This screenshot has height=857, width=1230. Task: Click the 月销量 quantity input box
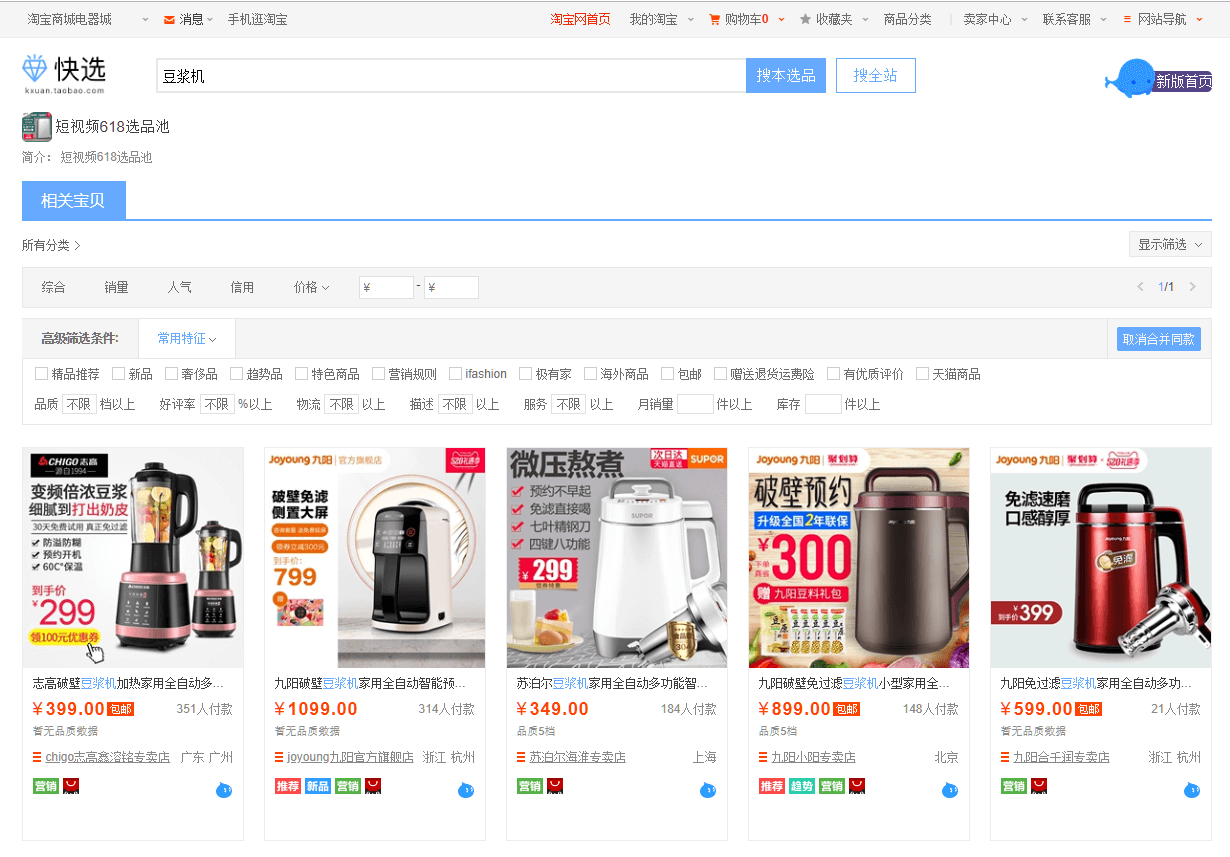(695, 404)
